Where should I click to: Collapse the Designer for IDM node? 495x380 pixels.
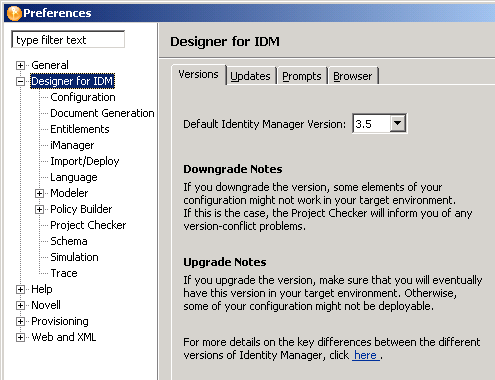coord(20,81)
